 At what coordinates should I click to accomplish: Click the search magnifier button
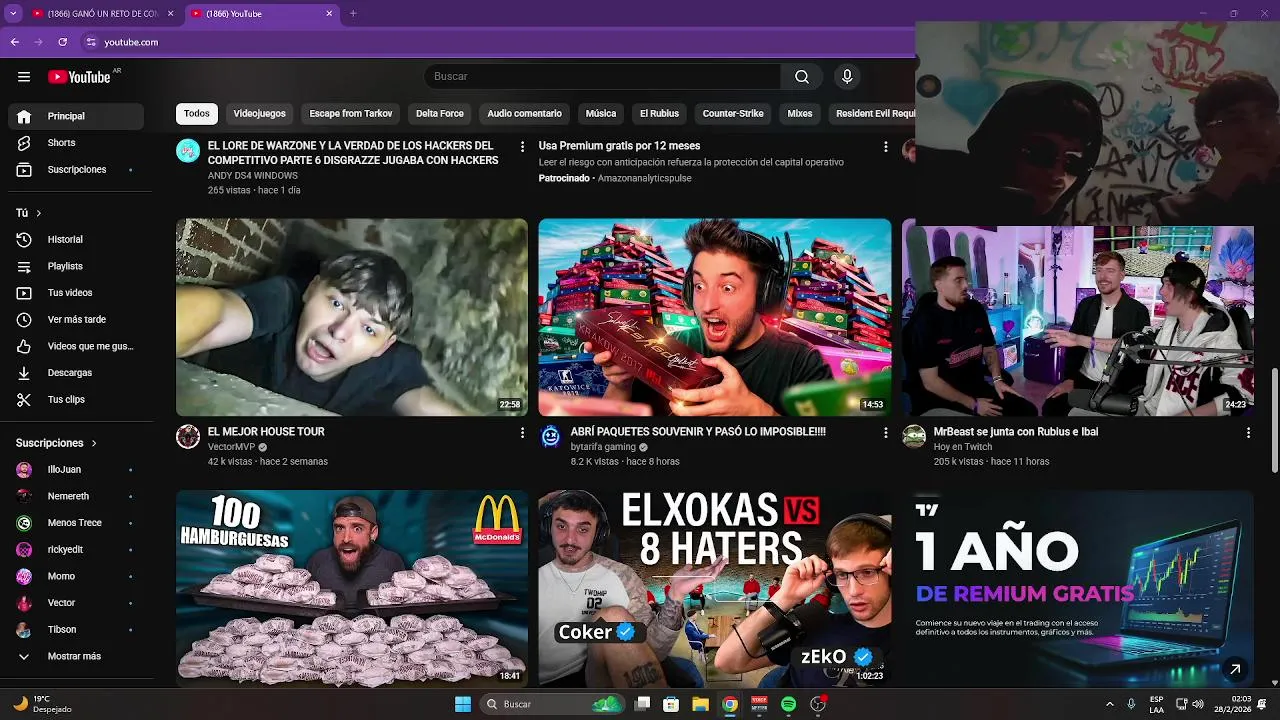pos(802,77)
